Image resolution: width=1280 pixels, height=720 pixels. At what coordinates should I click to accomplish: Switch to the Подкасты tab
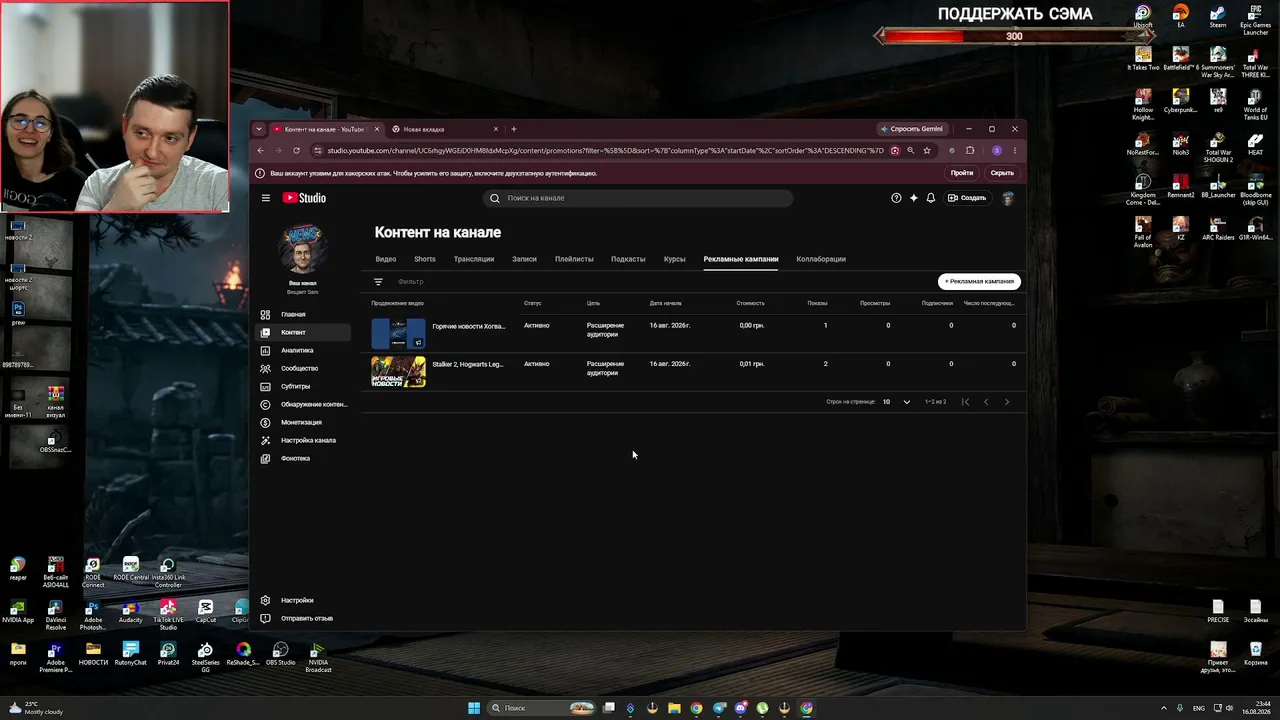(628, 259)
